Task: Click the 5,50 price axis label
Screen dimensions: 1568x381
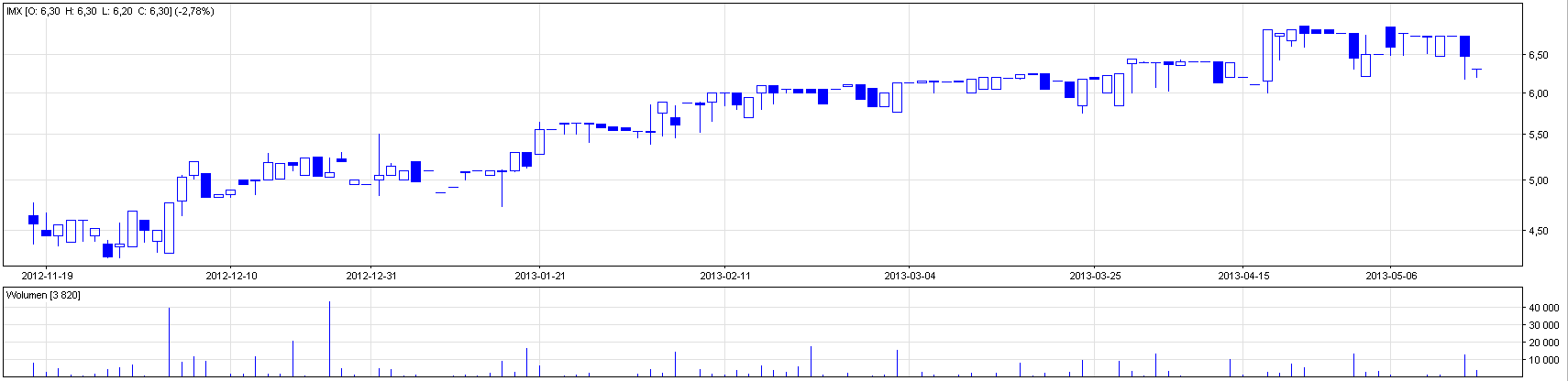Action: (1538, 135)
